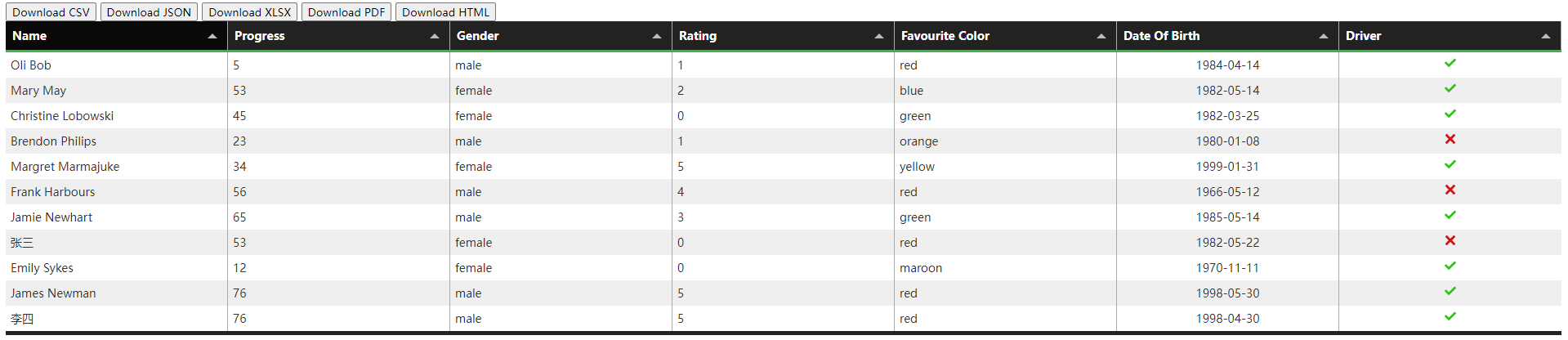This screenshot has width=1568, height=340.
Task: Toggle driver tick for Jamie Newhart
Action: click(x=1450, y=216)
